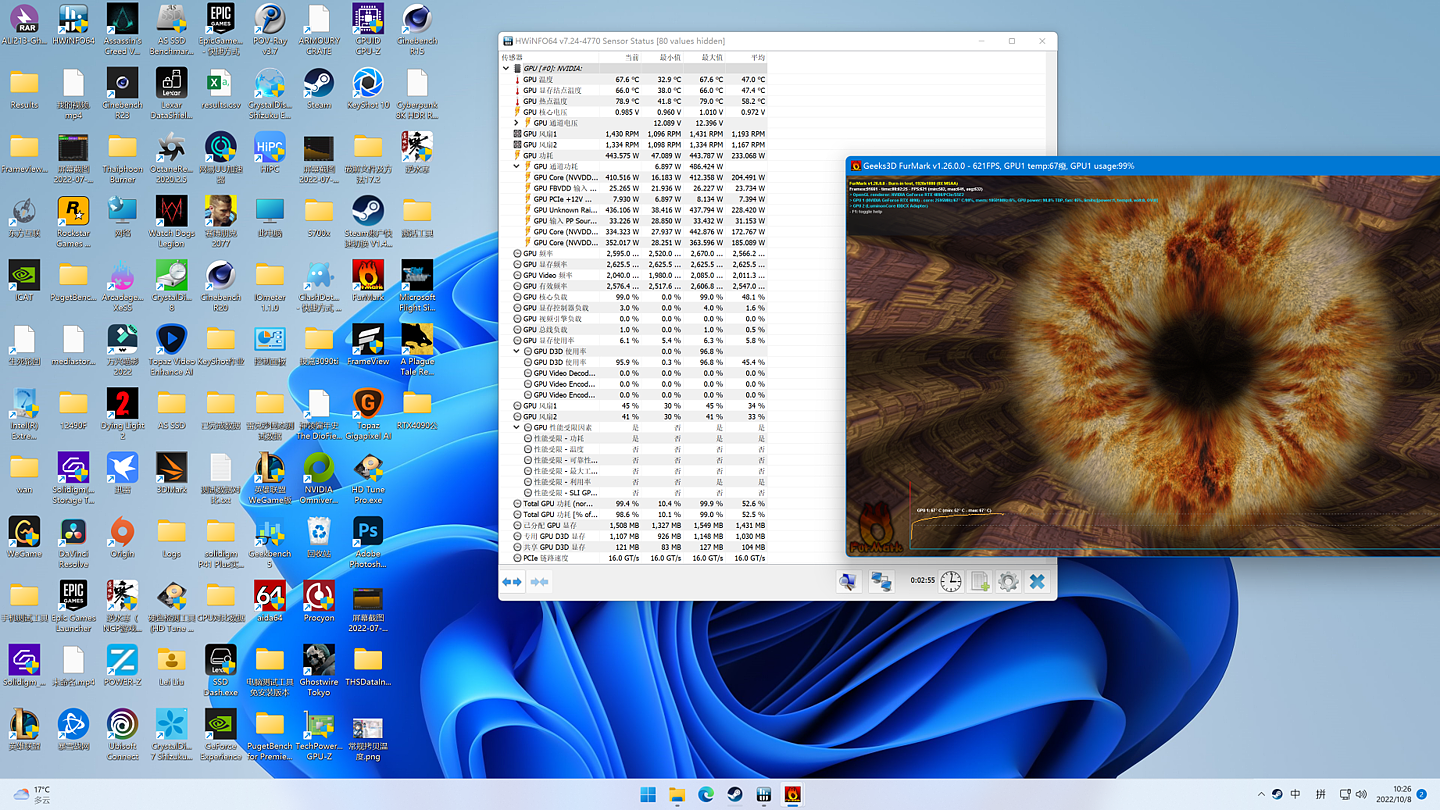The height and width of the screenshot is (810, 1440).
Task: Open GeForce Experience desktop icon
Action: 220,733
